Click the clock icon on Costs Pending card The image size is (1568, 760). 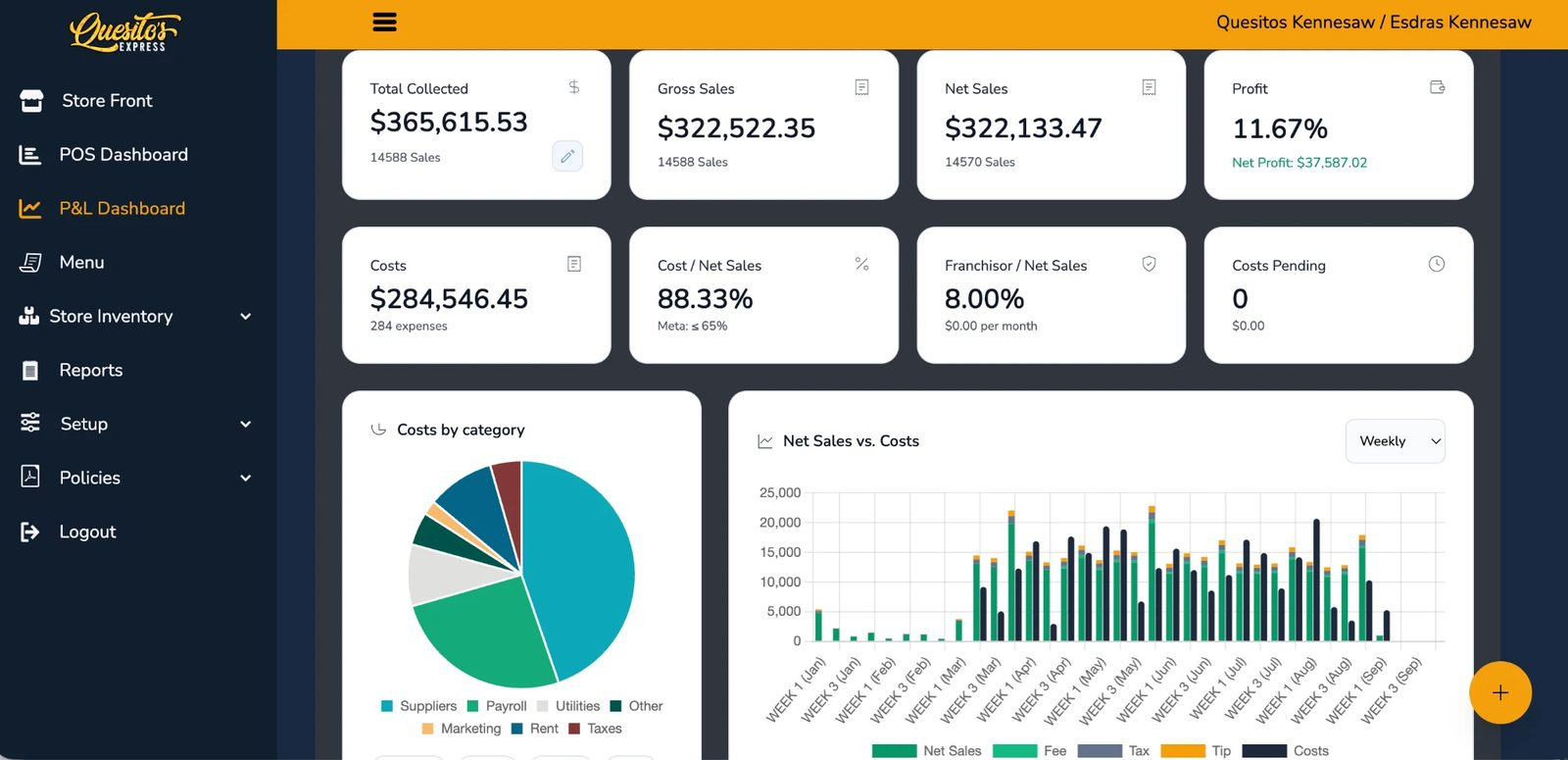(x=1437, y=264)
